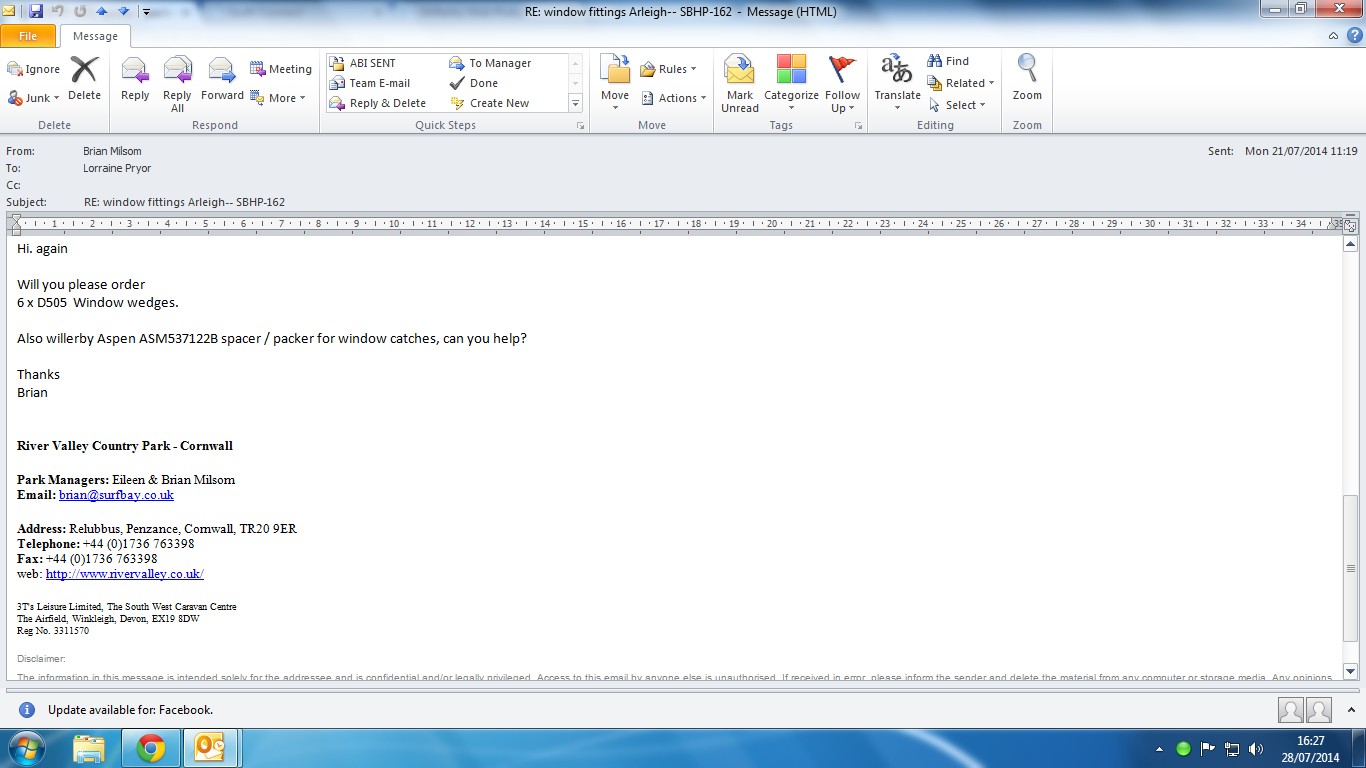Open the Customize Quick Access Toolbar dropdown

tap(146, 12)
